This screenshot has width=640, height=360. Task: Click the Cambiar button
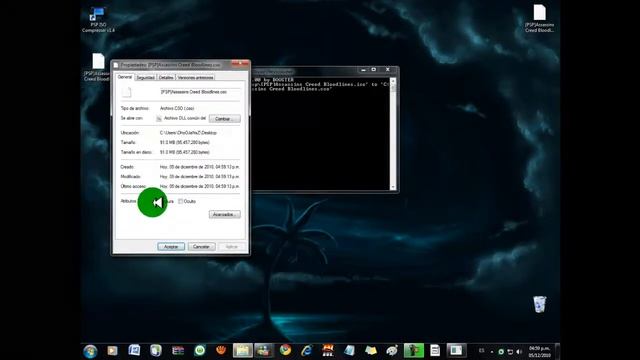pyautogui.click(x=224, y=119)
